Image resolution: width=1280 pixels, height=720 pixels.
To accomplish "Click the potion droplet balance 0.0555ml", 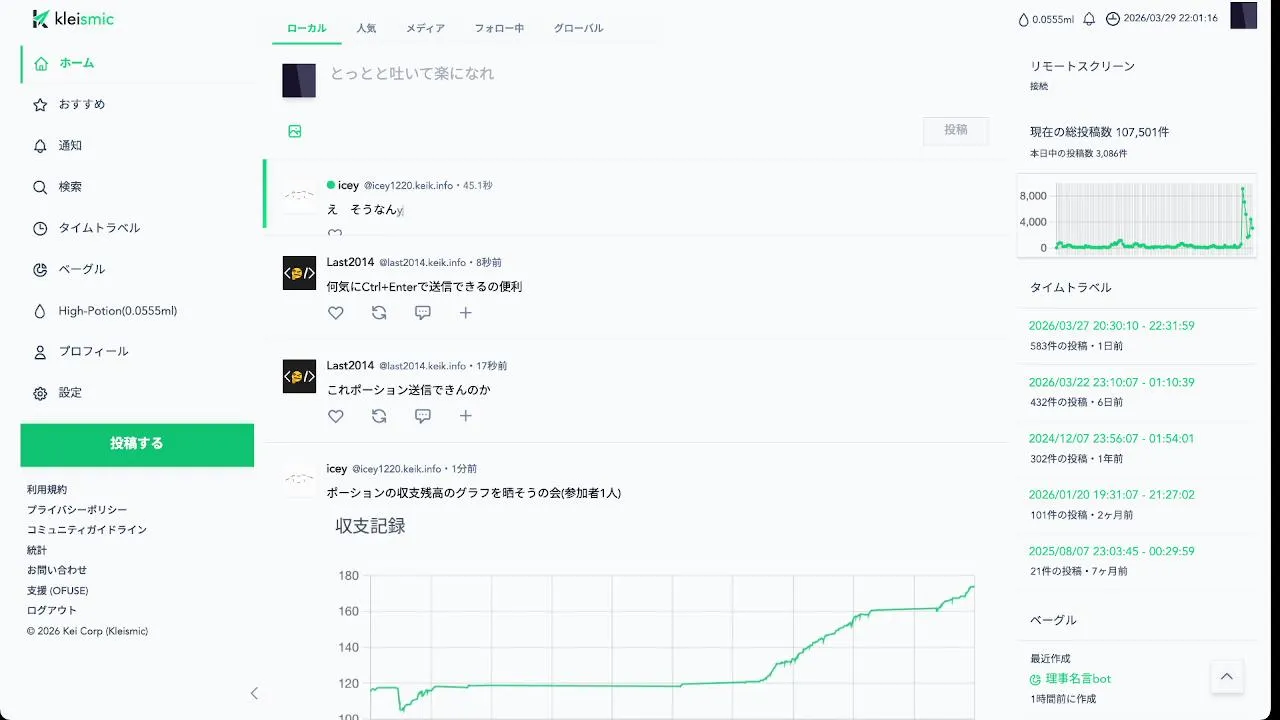I will [x=1045, y=19].
